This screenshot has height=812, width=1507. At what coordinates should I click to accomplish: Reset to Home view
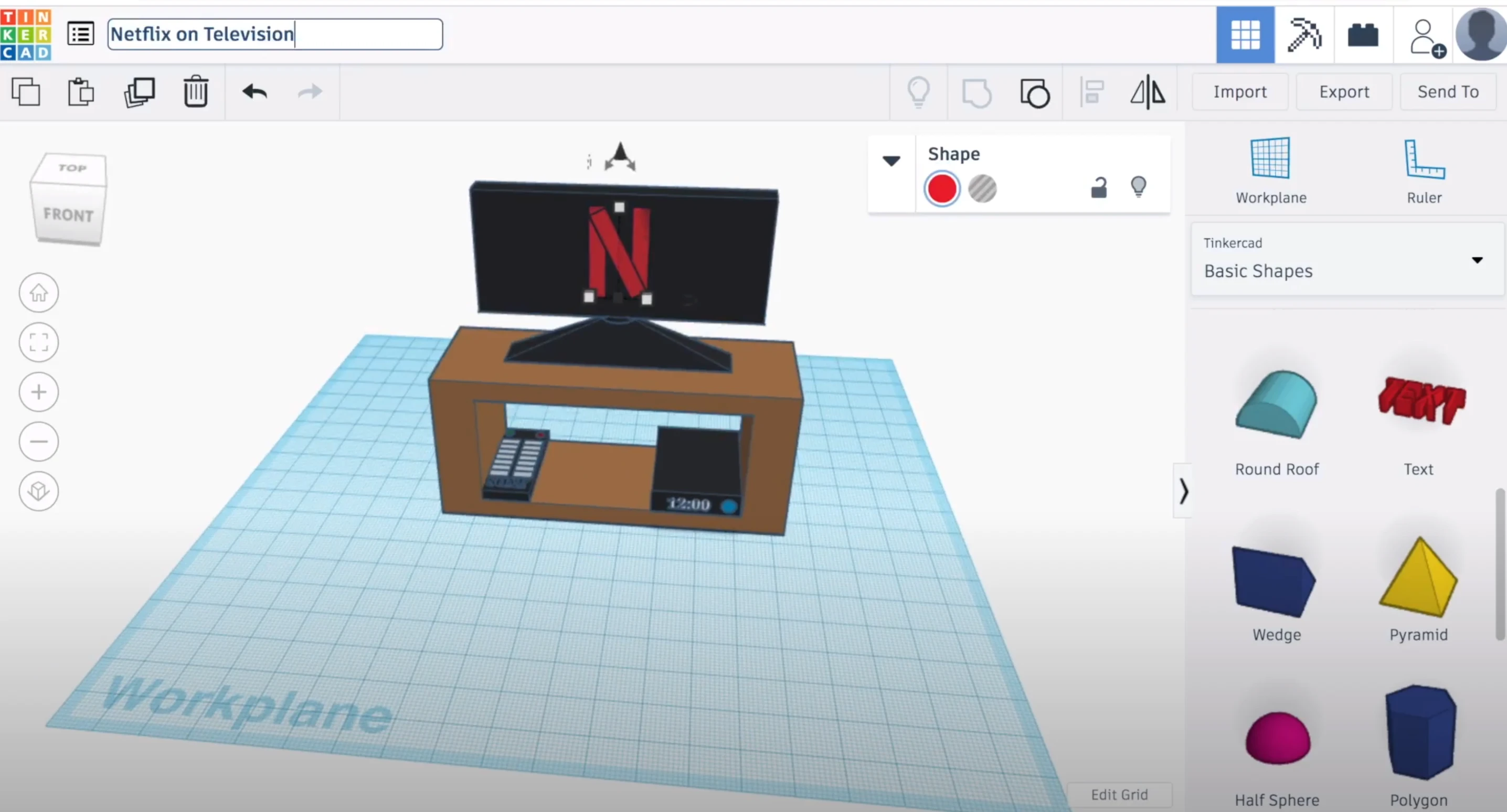point(39,293)
